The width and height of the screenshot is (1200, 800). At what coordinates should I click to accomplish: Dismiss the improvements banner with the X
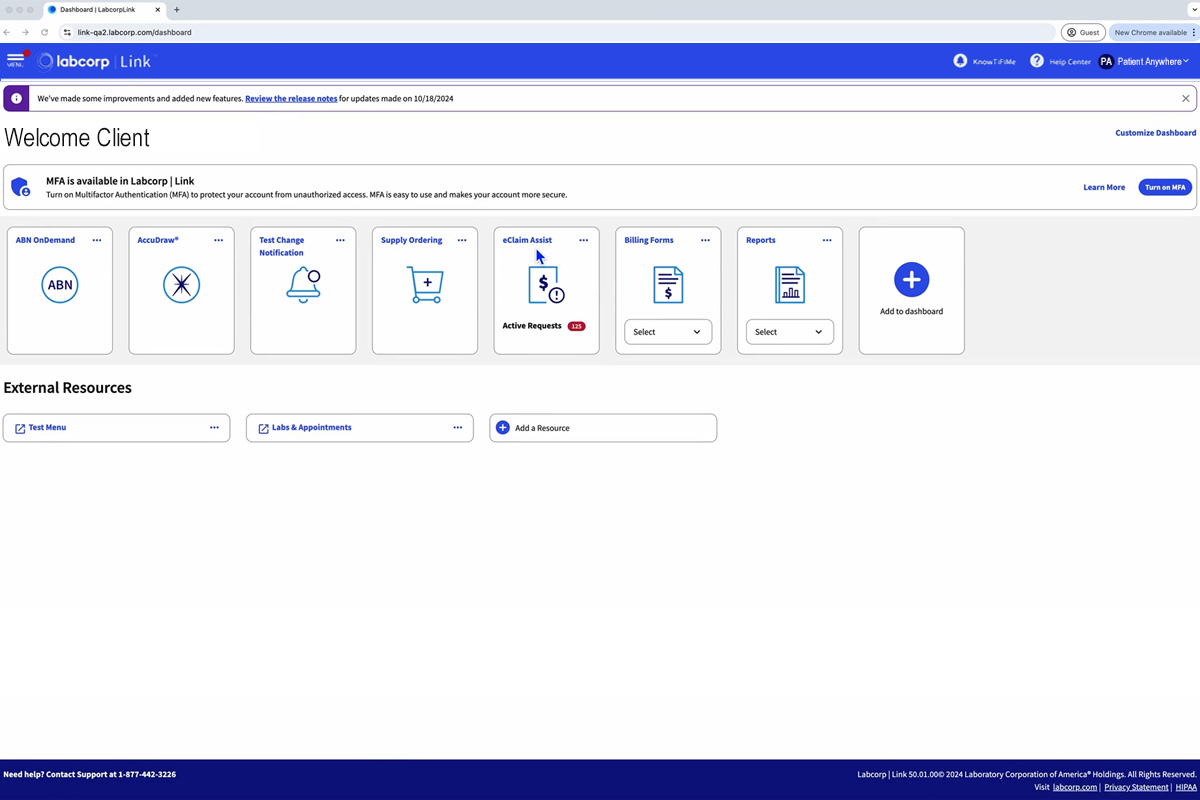click(1185, 98)
